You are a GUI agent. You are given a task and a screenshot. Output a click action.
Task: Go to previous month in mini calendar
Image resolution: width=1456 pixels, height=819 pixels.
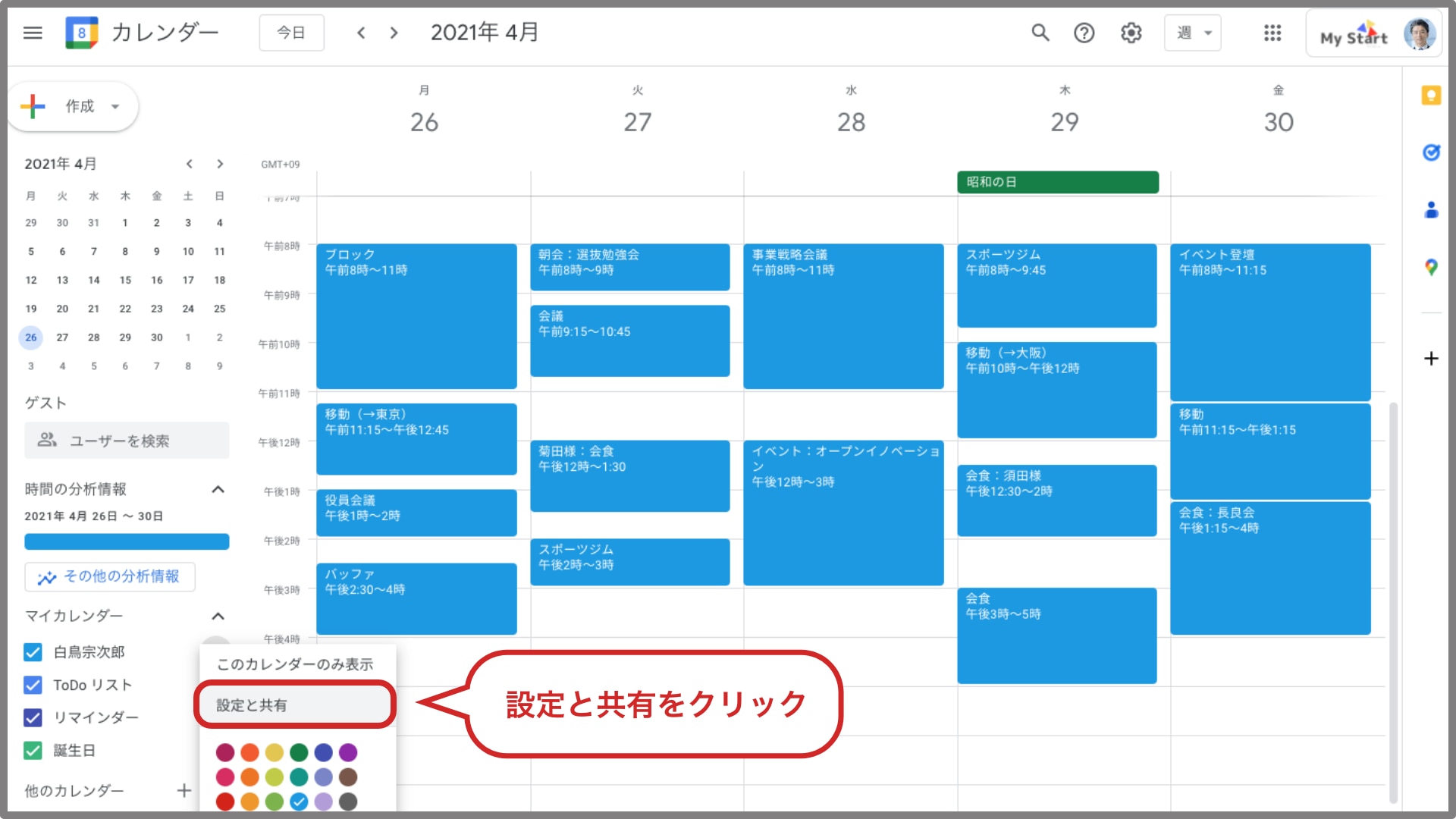click(x=190, y=164)
